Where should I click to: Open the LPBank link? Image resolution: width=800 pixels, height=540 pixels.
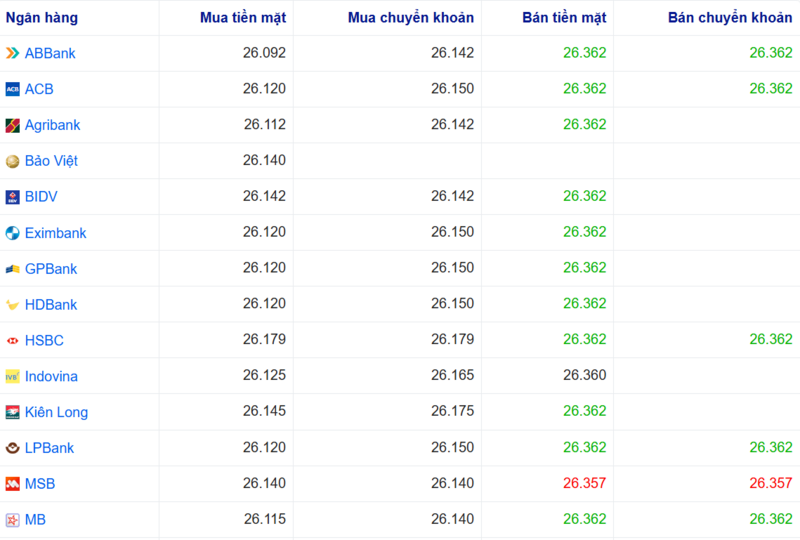tap(49, 448)
